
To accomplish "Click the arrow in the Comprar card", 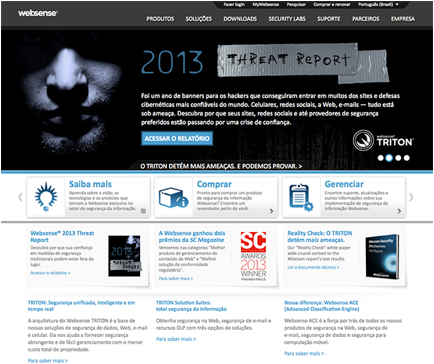I will coord(271,211).
